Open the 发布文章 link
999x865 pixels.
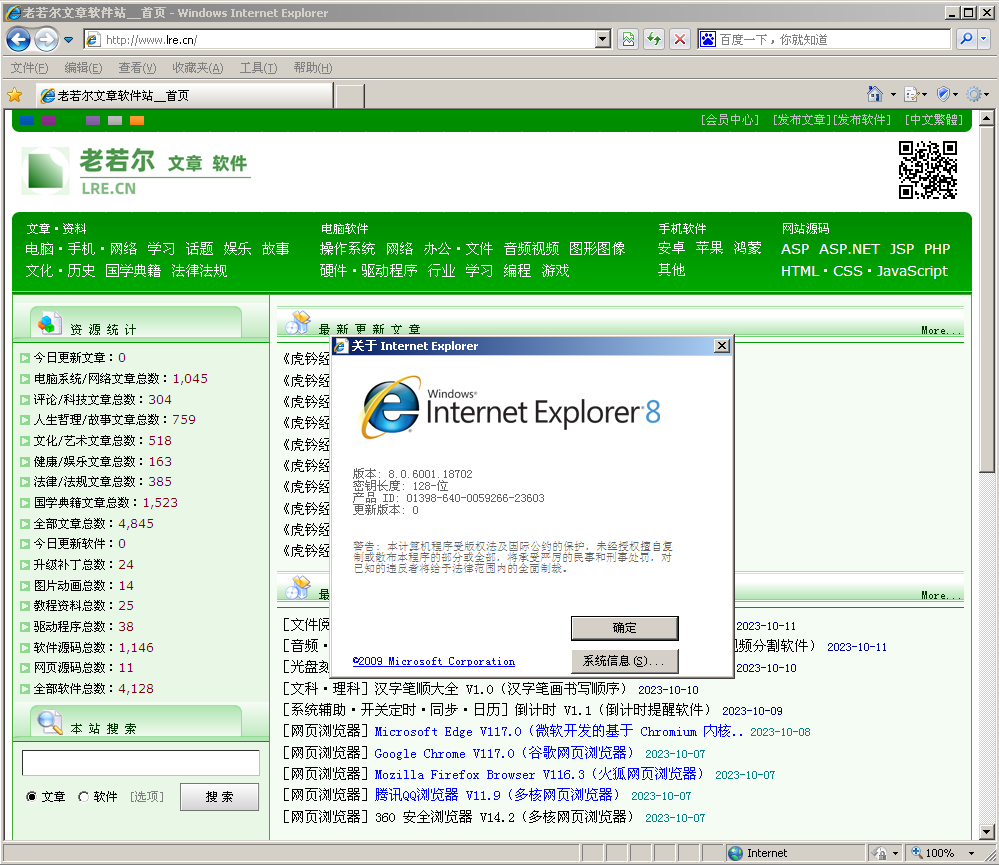click(x=802, y=120)
